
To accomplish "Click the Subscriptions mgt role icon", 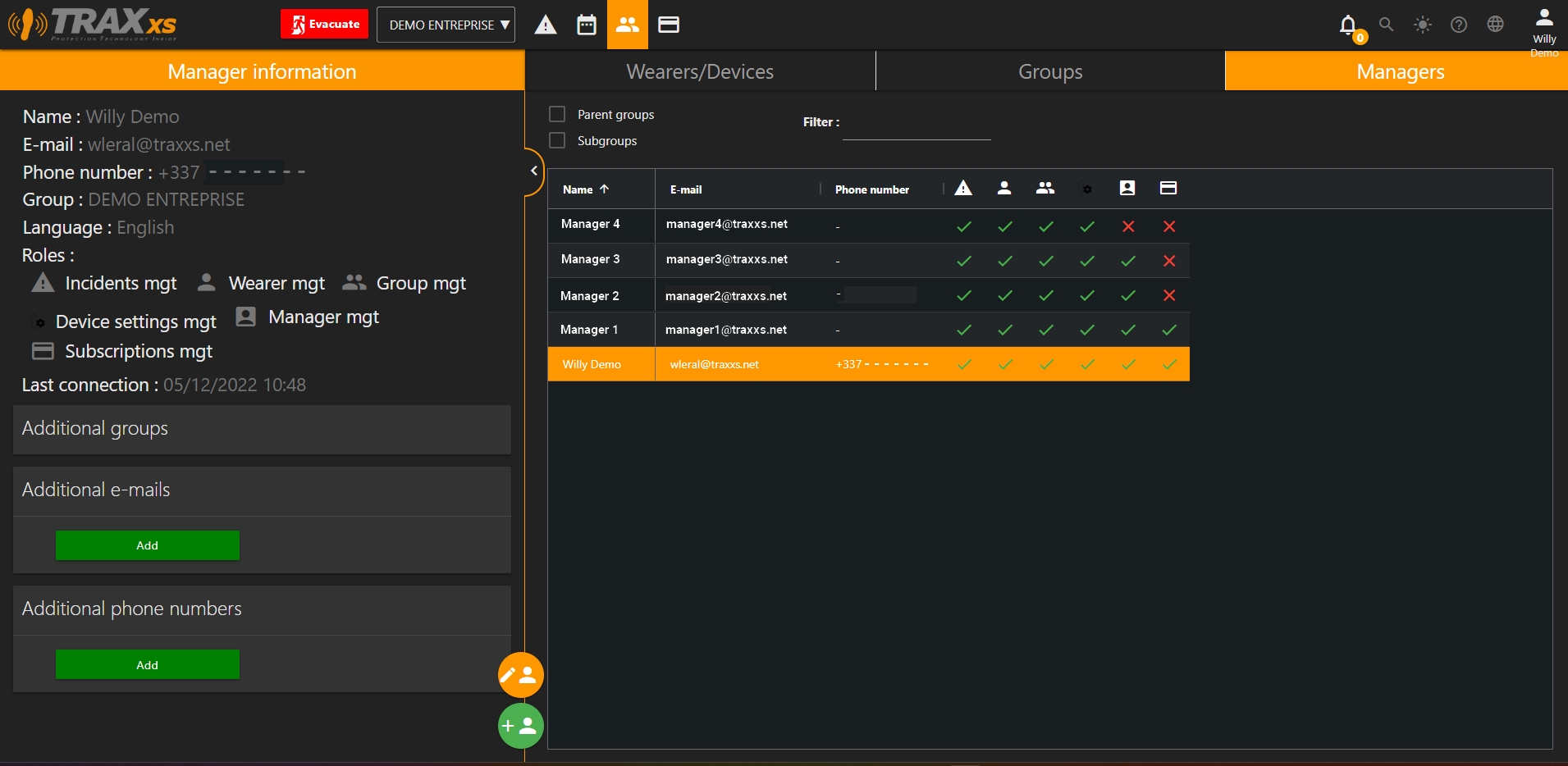I will (43, 351).
